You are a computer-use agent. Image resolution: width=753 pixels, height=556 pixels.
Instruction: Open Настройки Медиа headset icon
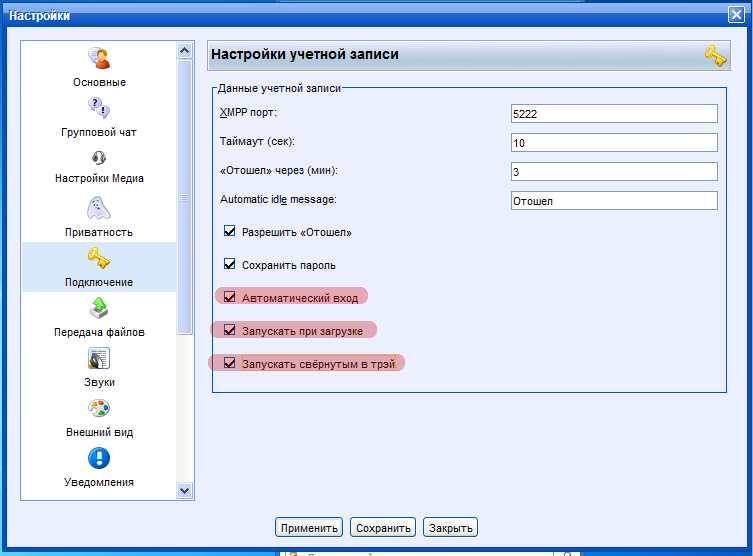99,157
